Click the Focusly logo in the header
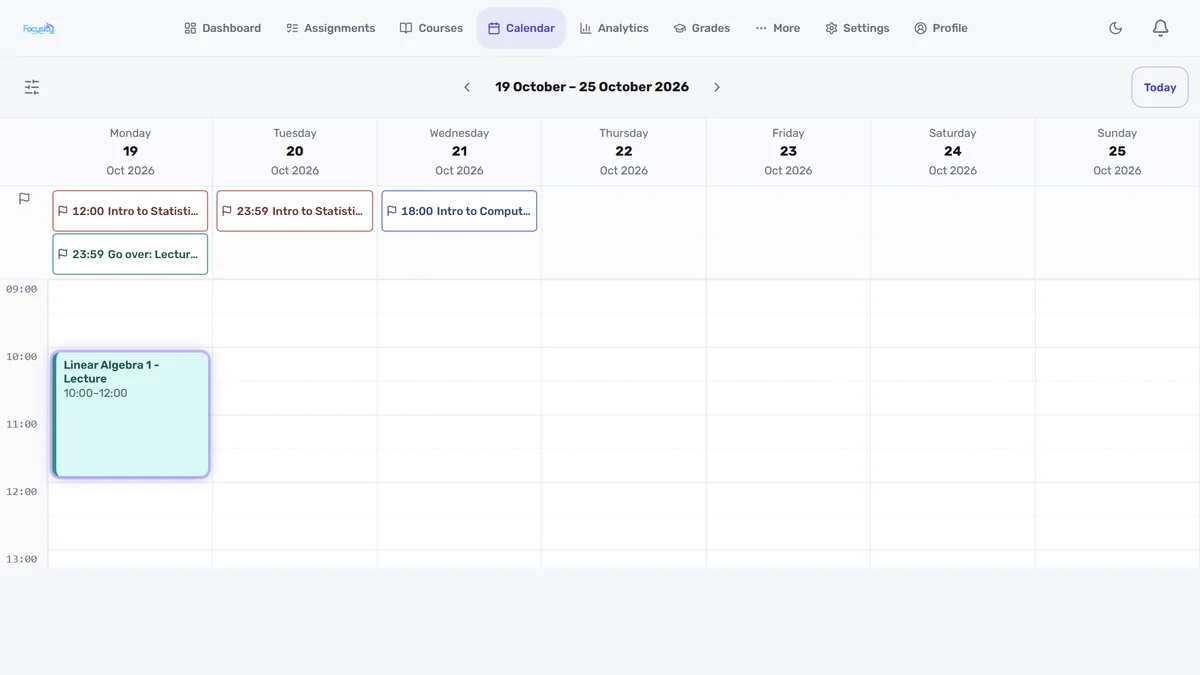The width and height of the screenshot is (1200, 675). pyautogui.click(x=39, y=28)
